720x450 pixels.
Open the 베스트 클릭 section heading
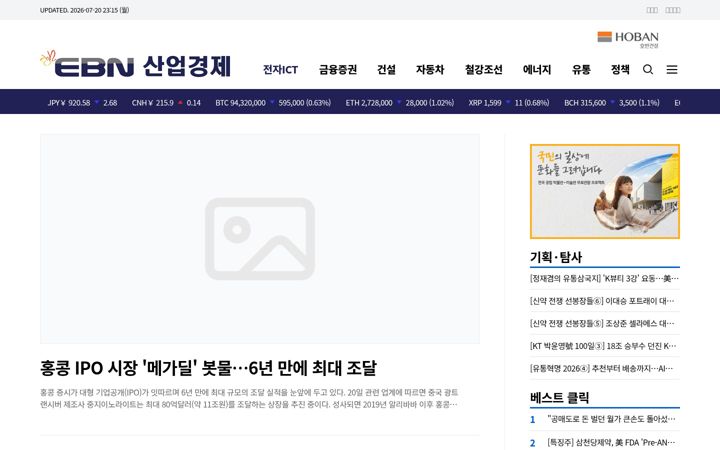click(x=559, y=398)
